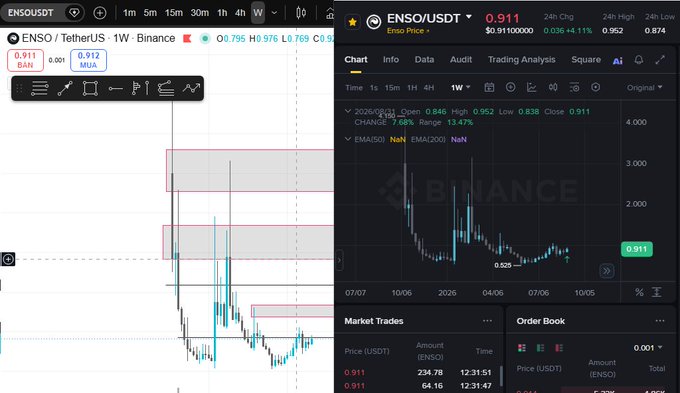The height and width of the screenshot is (393, 680).
Task: Jump to latest candle with double-arrow button
Action: pyautogui.click(x=607, y=271)
